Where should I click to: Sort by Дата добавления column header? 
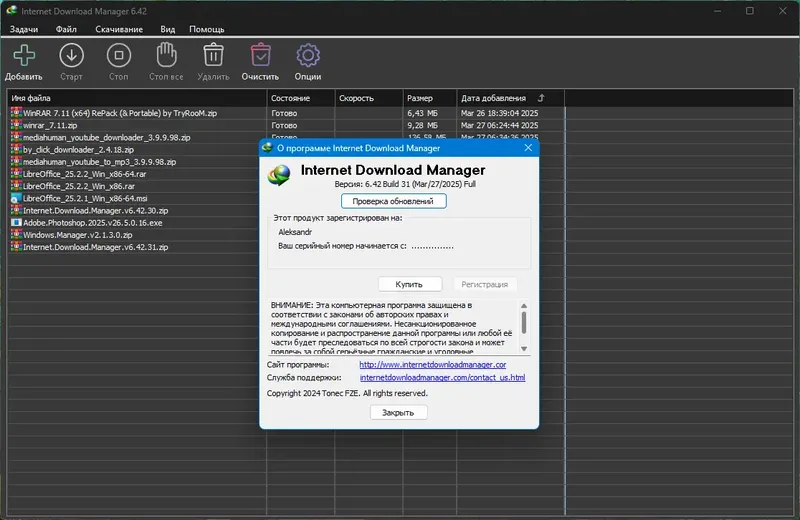[511, 98]
